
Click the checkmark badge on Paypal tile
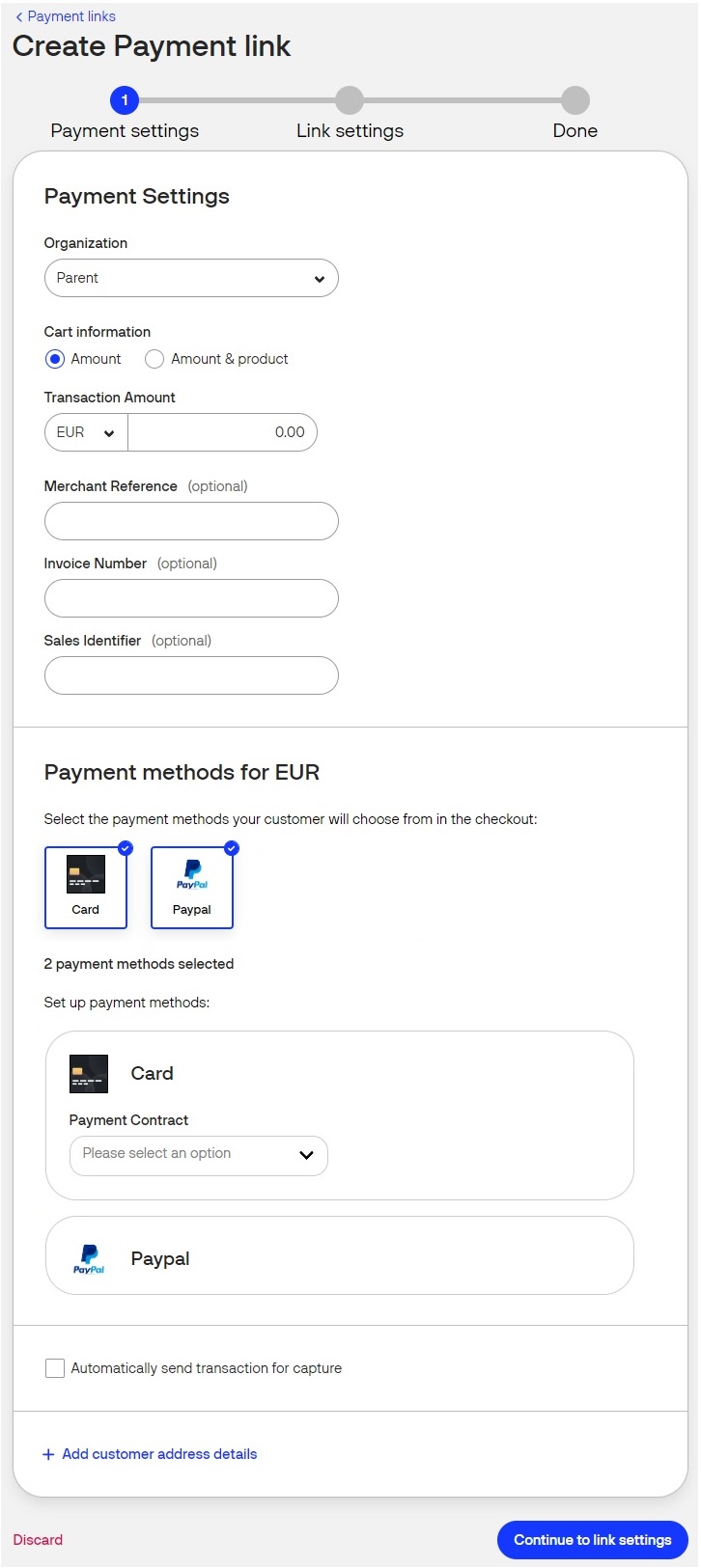(x=231, y=849)
